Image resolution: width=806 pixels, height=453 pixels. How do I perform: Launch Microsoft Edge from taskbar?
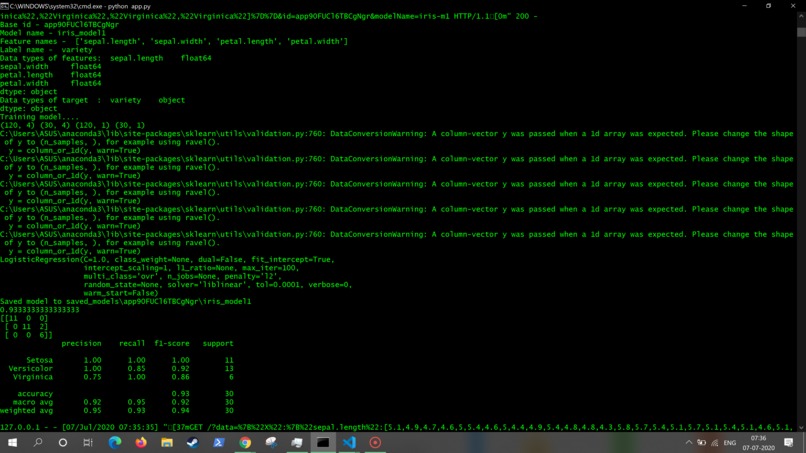pyautogui.click(x=115, y=442)
